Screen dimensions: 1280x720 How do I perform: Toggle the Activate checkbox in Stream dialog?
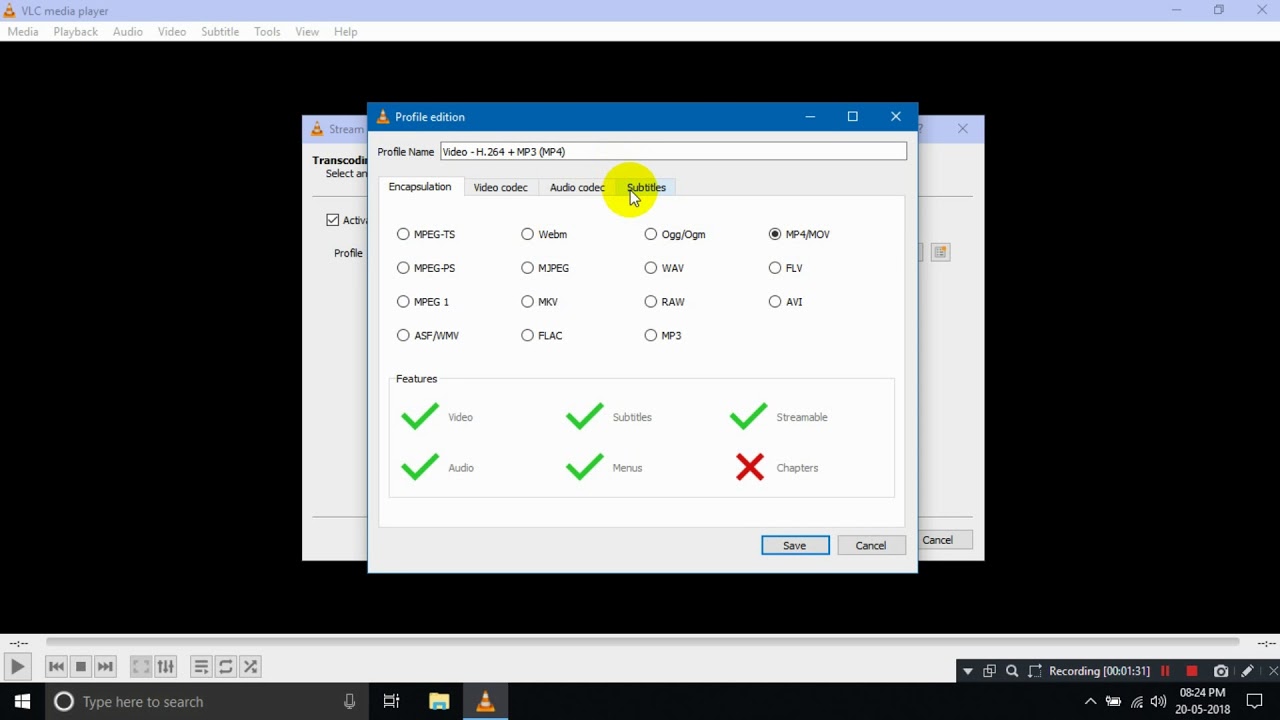pos(332,220)
